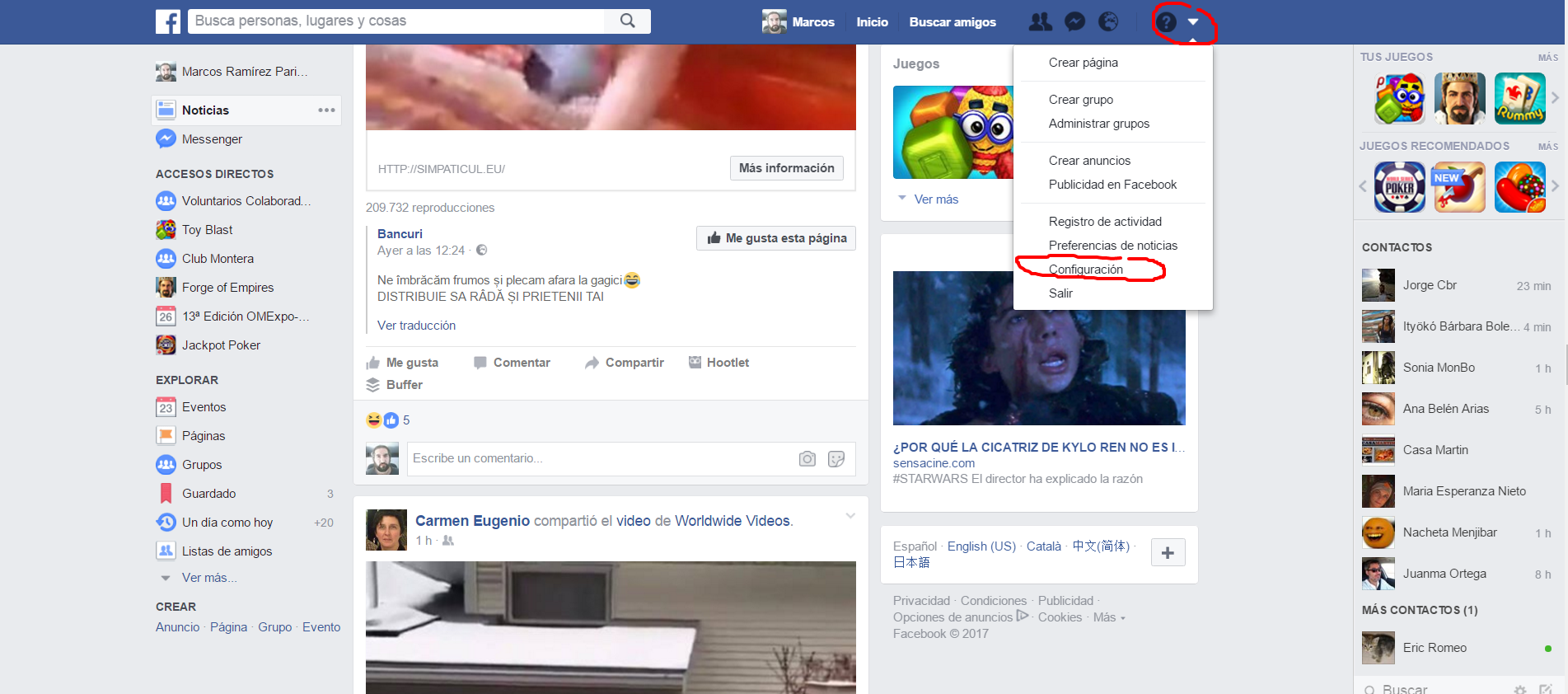Viewport: 1568px width, 694px height.
Task: Click Inicio in top bar
Action: point(872,22)
